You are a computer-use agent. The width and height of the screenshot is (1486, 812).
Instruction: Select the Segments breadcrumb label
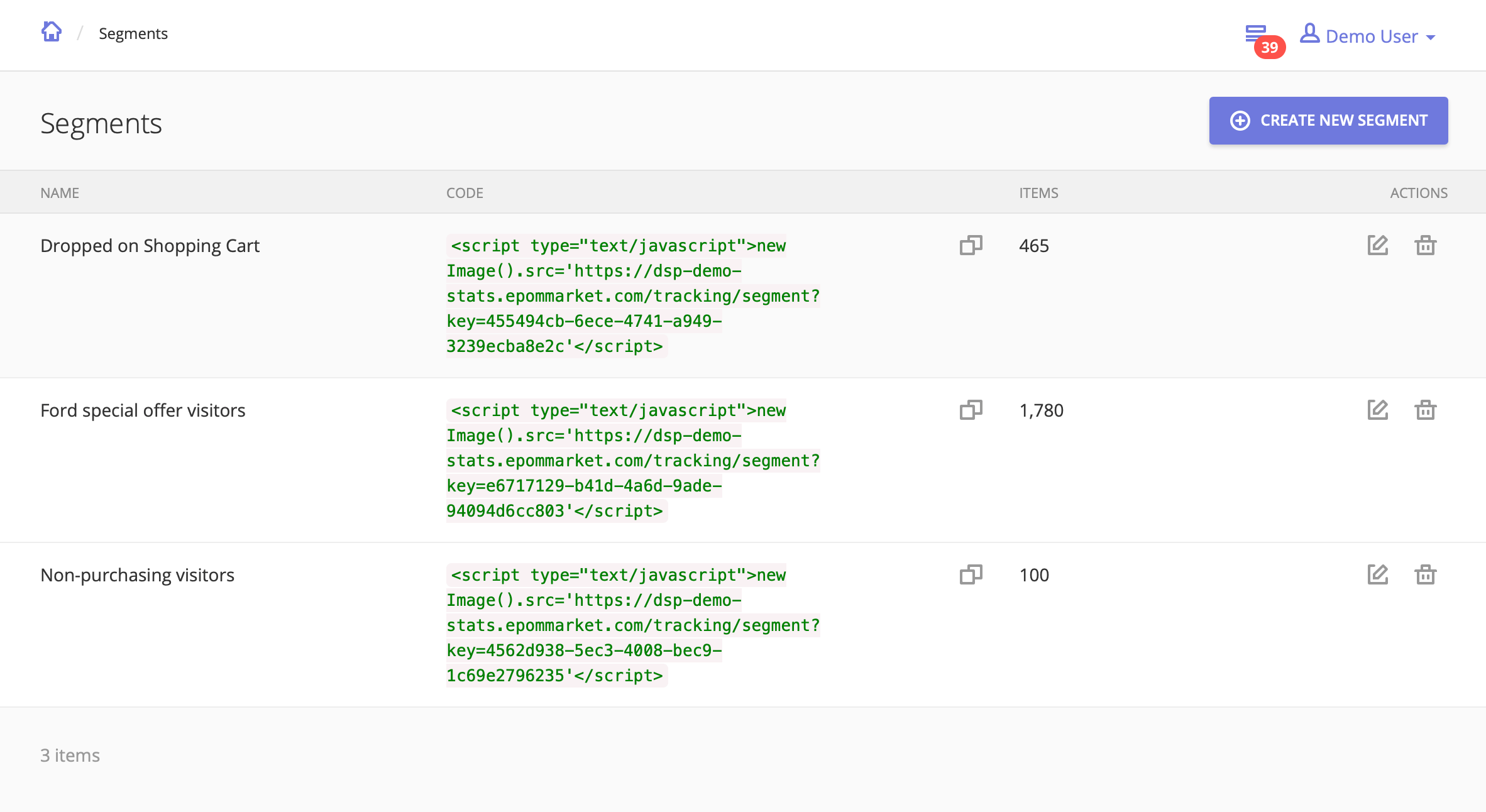click(x=133, y=33)
